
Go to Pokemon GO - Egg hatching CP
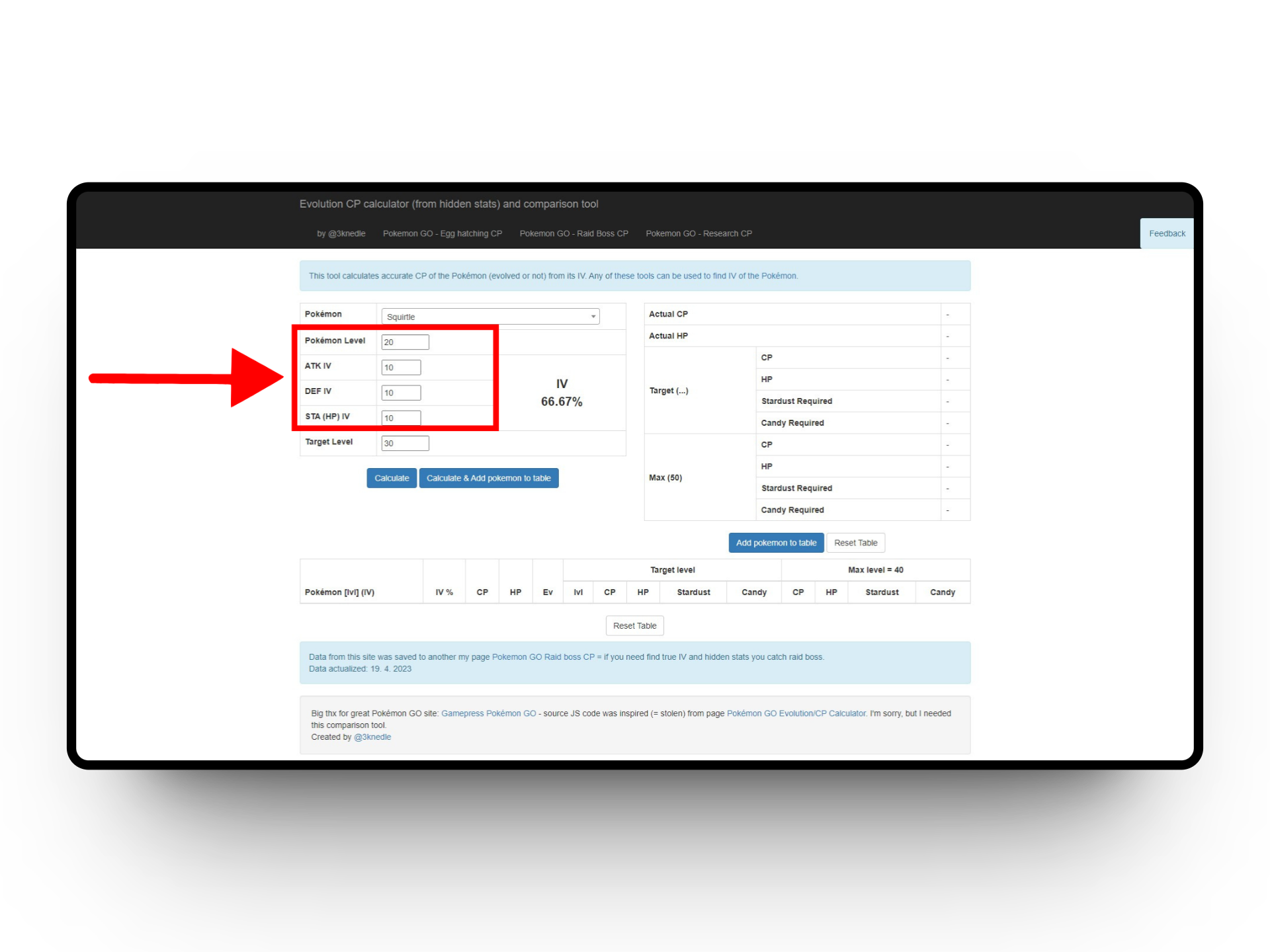(442, 233)
